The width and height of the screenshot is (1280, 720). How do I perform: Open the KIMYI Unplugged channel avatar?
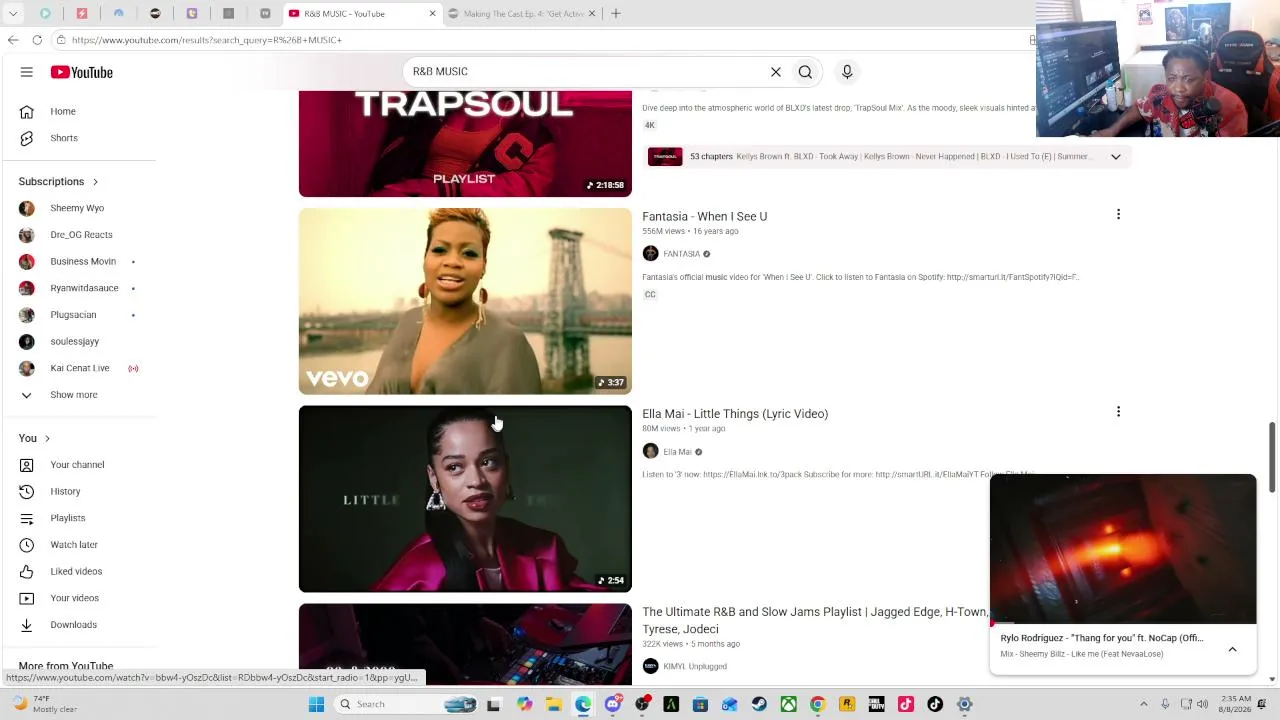(x=650, y=666)
